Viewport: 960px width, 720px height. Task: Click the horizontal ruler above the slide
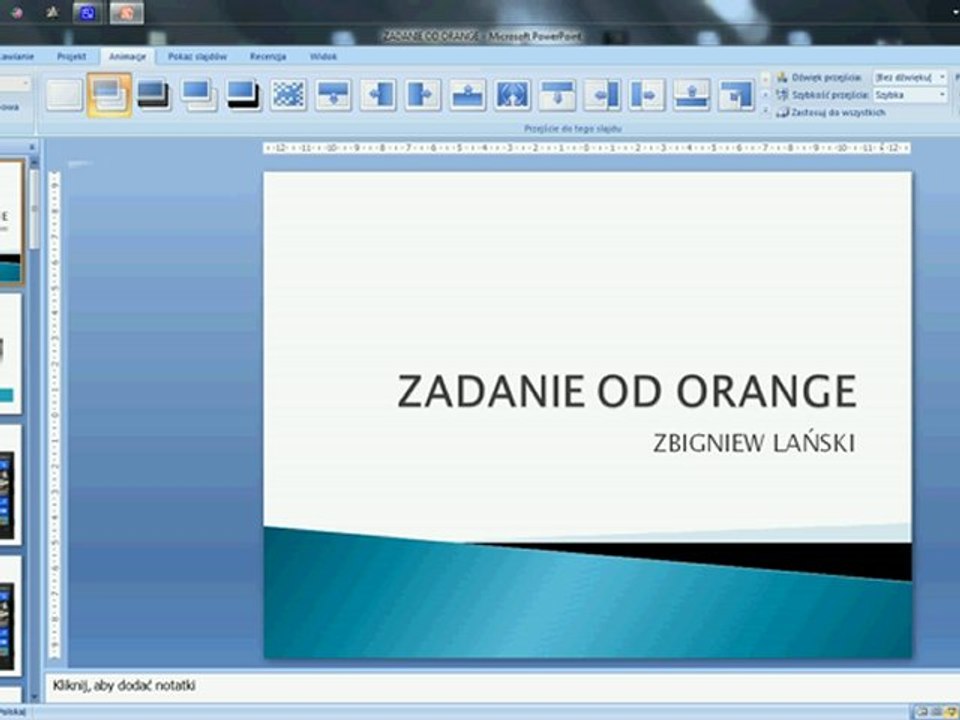(587, 148)
